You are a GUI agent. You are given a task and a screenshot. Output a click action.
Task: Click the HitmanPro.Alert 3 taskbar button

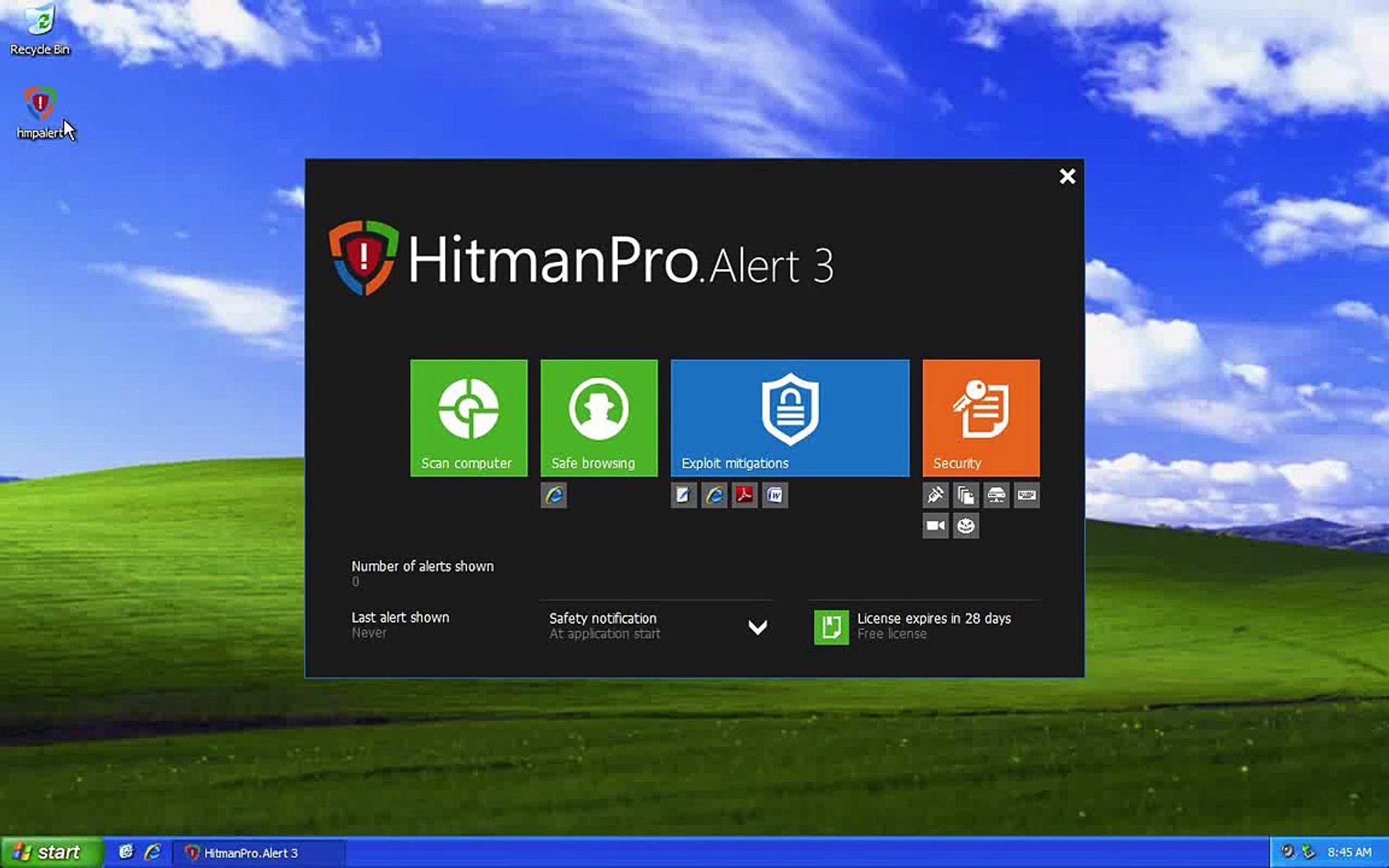pos(259,853)
